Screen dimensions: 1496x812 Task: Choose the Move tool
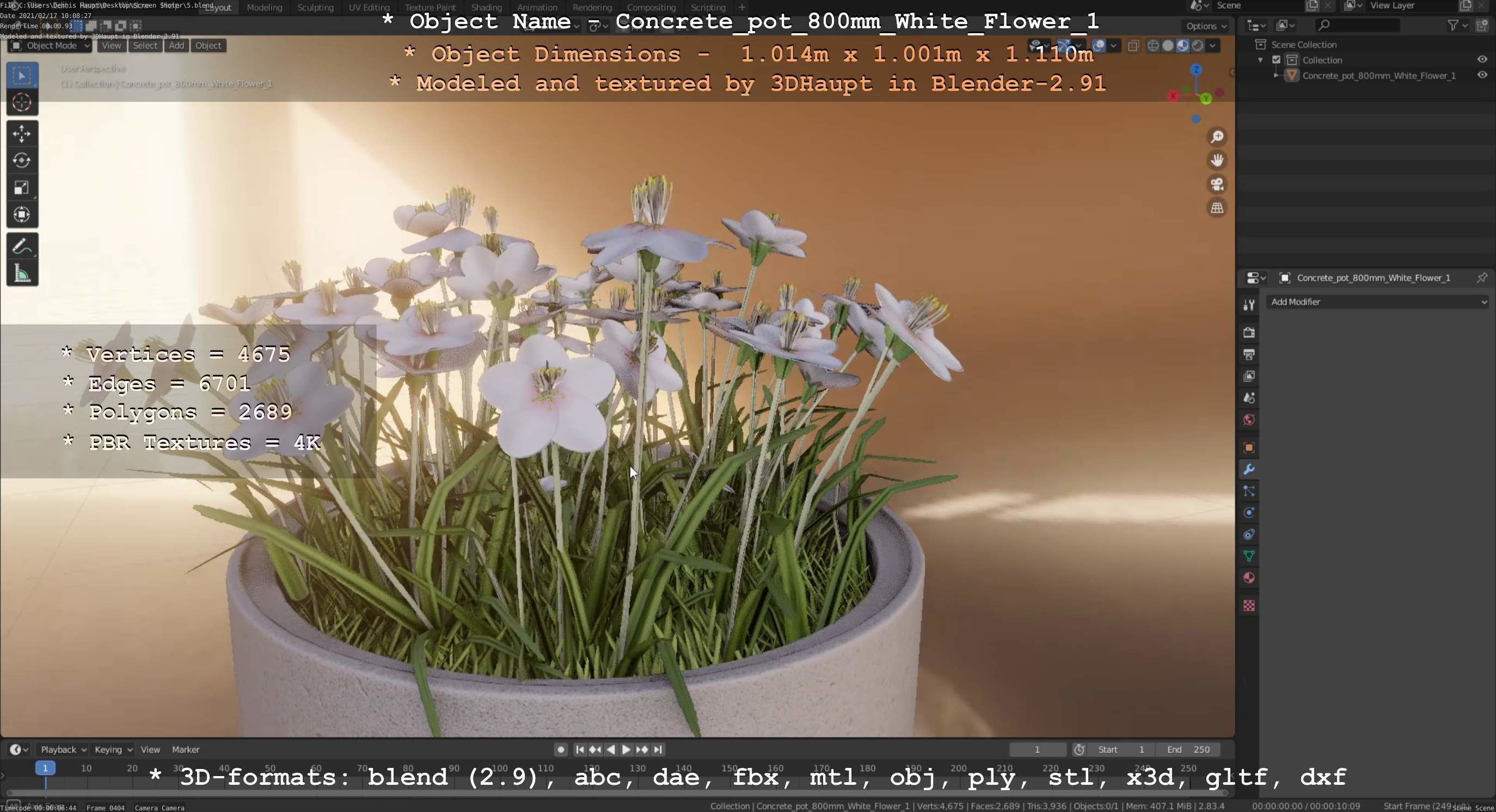pos(22,134)
